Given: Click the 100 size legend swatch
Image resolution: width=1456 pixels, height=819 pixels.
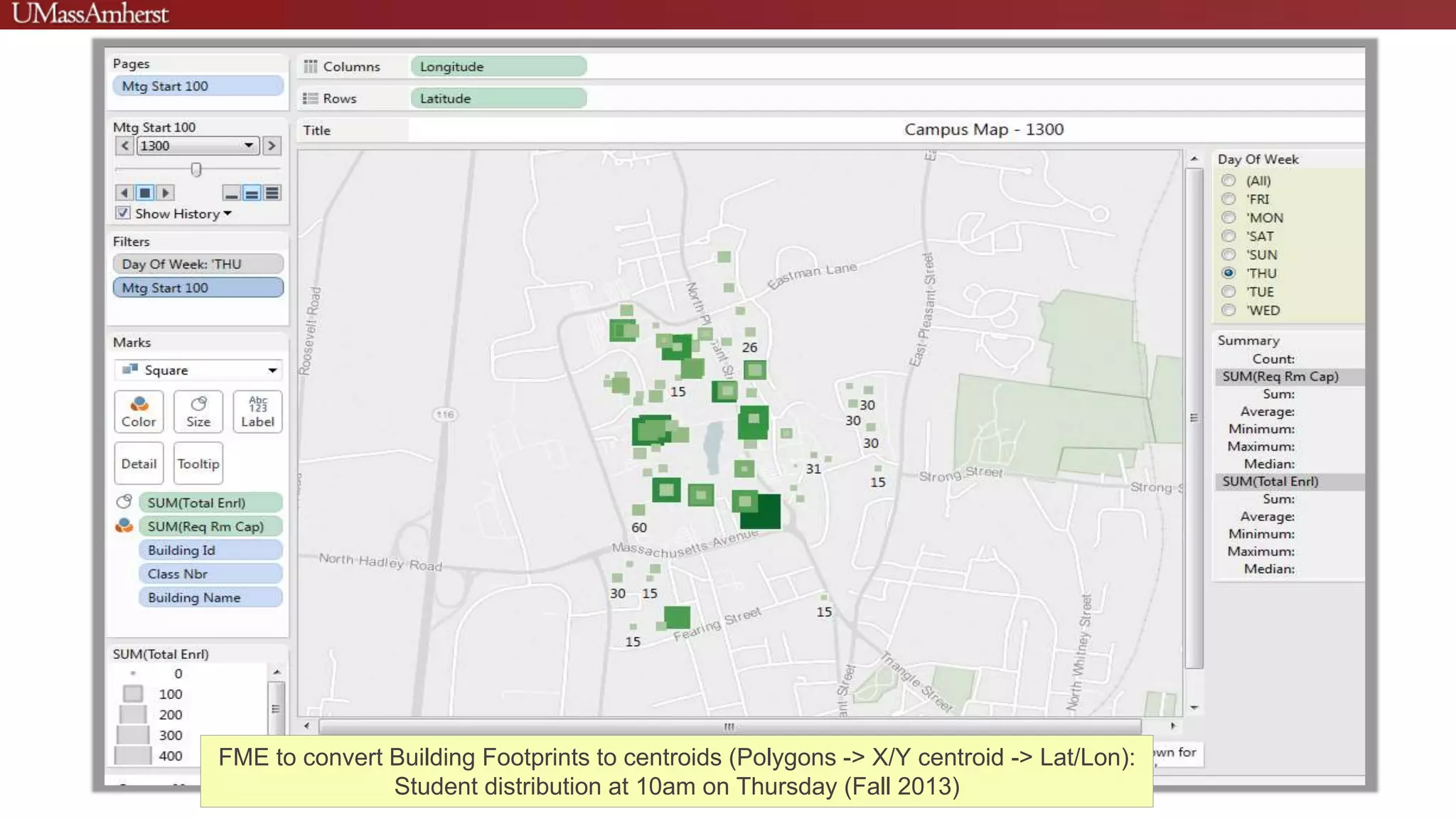Looking at the screenshot, I should [x=133, y=694].
